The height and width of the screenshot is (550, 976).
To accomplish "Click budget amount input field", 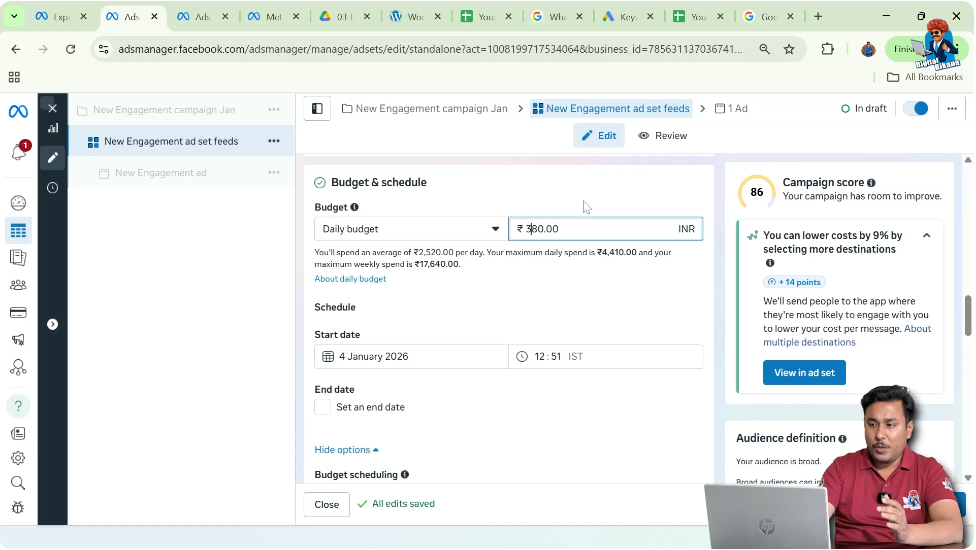I will [606, 229].
